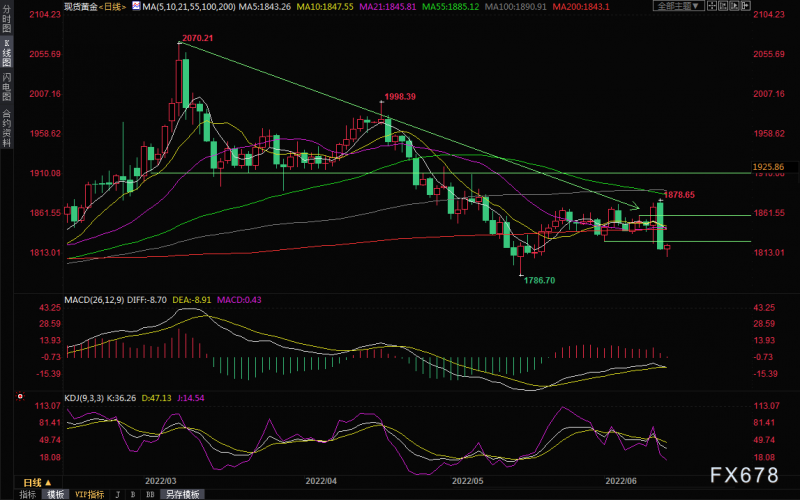Click the 2022/06 date axis label

tap(621, 481)
